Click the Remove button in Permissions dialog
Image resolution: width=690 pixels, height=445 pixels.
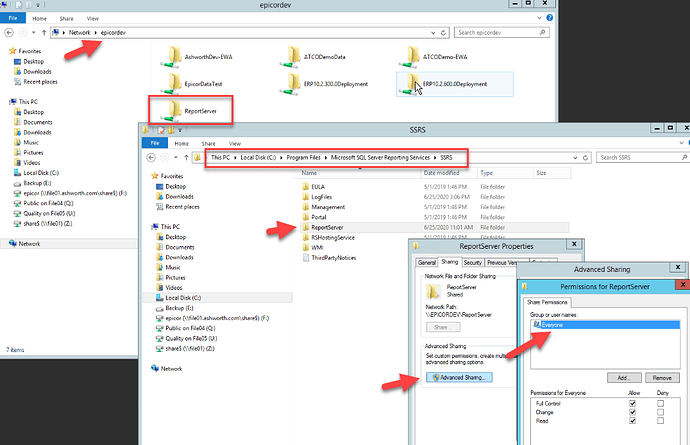[662, 378]
